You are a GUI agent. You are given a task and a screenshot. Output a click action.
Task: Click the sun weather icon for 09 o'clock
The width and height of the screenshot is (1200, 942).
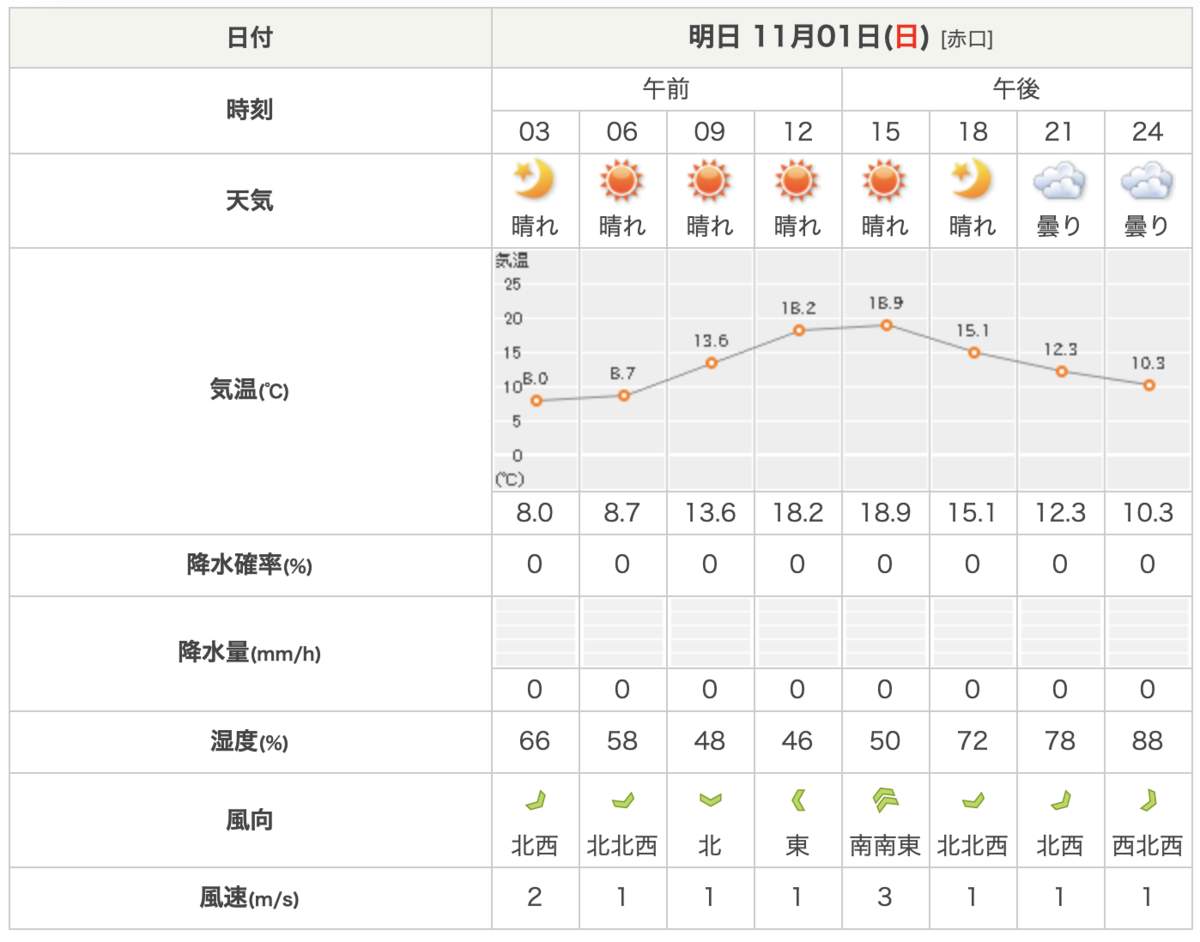pyautogui.click(x=710, y=181)
